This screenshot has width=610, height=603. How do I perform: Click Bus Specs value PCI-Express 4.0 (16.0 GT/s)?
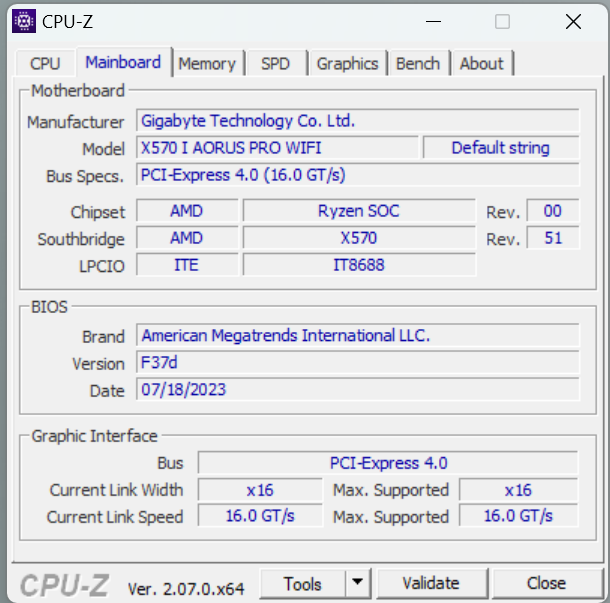358,175
